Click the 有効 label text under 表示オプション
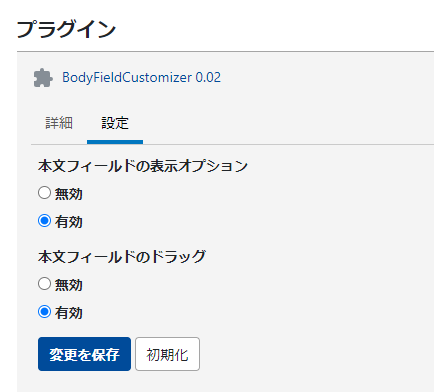Screen dimensions: 434x392 pos(69,222)
